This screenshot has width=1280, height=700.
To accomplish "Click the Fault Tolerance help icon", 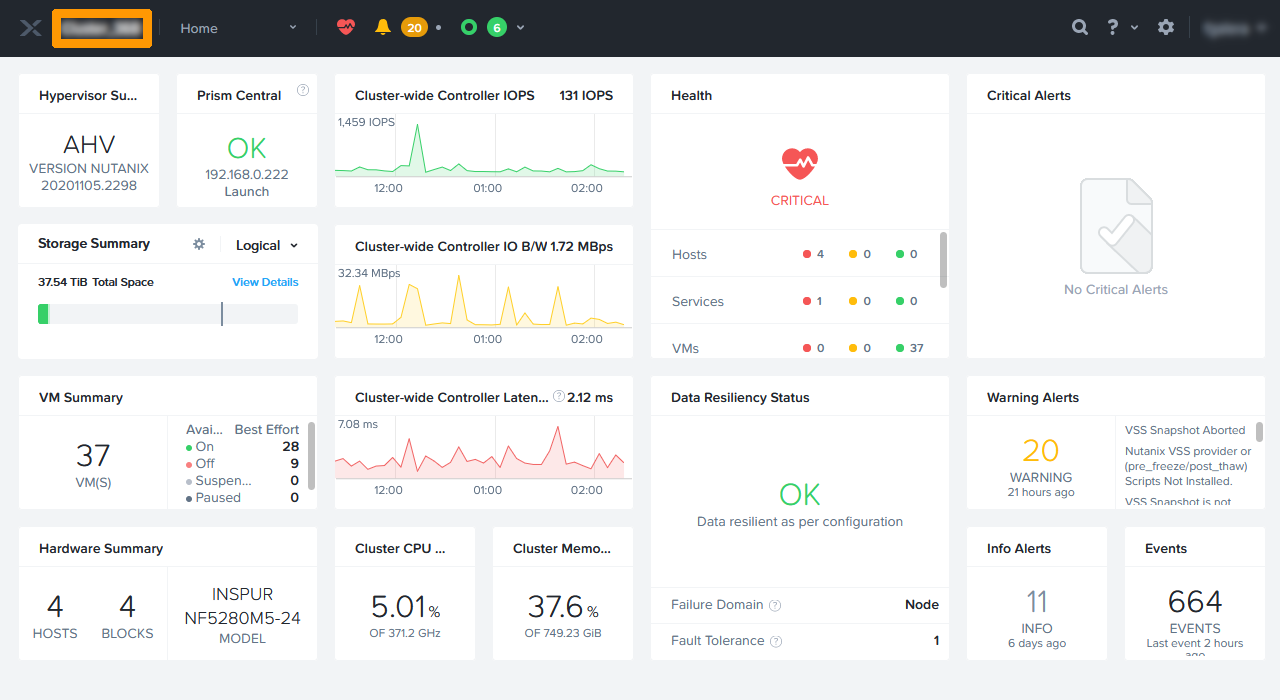I will click(x=776, y=641).
